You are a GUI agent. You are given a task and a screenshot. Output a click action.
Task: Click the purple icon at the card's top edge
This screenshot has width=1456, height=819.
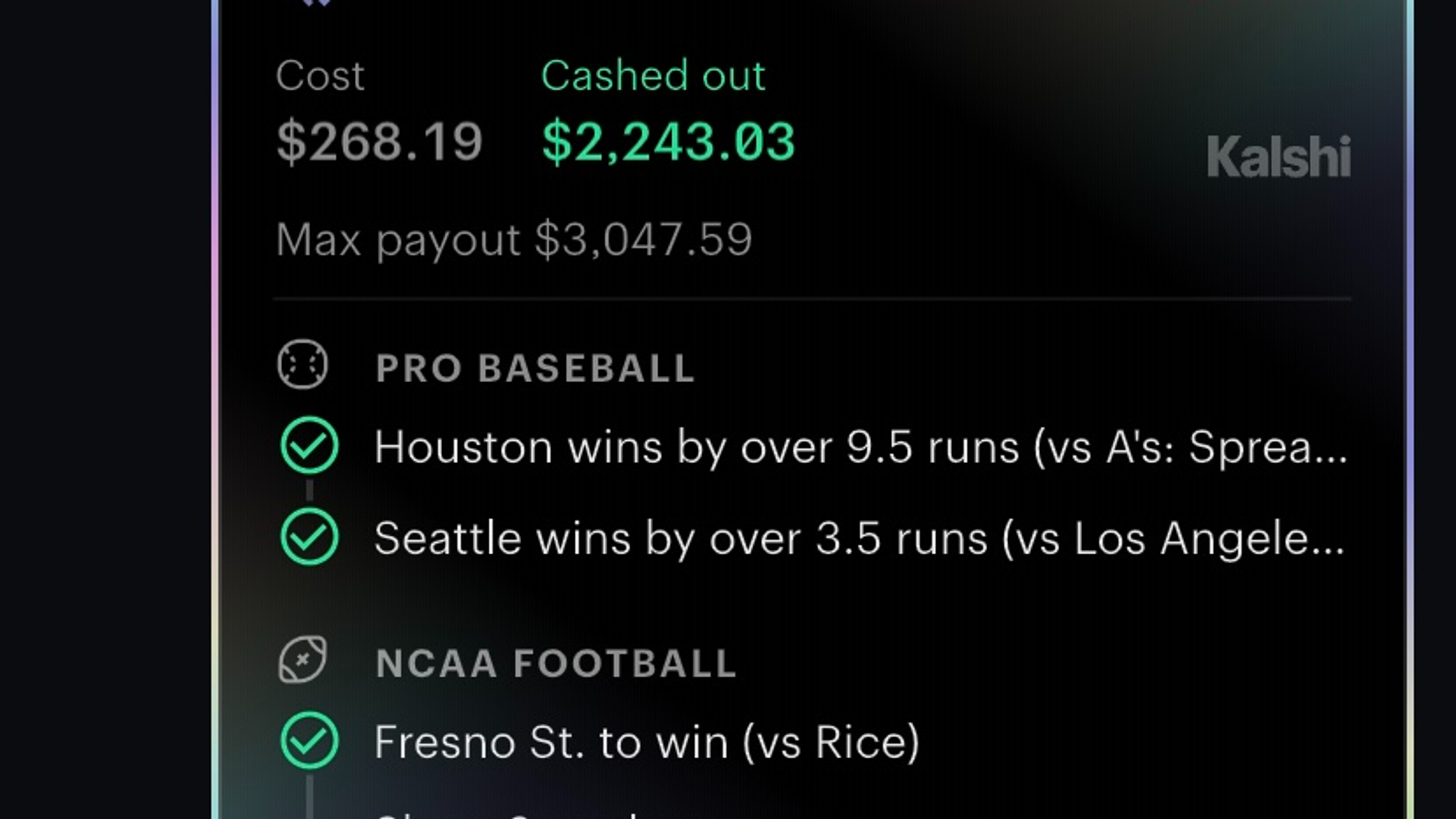[316, 3]
